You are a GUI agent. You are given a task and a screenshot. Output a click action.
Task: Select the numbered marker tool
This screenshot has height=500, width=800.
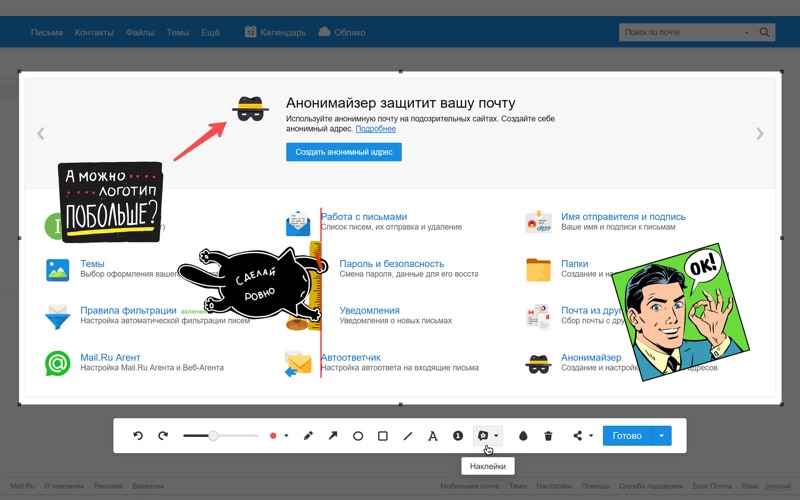pyautogui.click(x=458, y=436)
